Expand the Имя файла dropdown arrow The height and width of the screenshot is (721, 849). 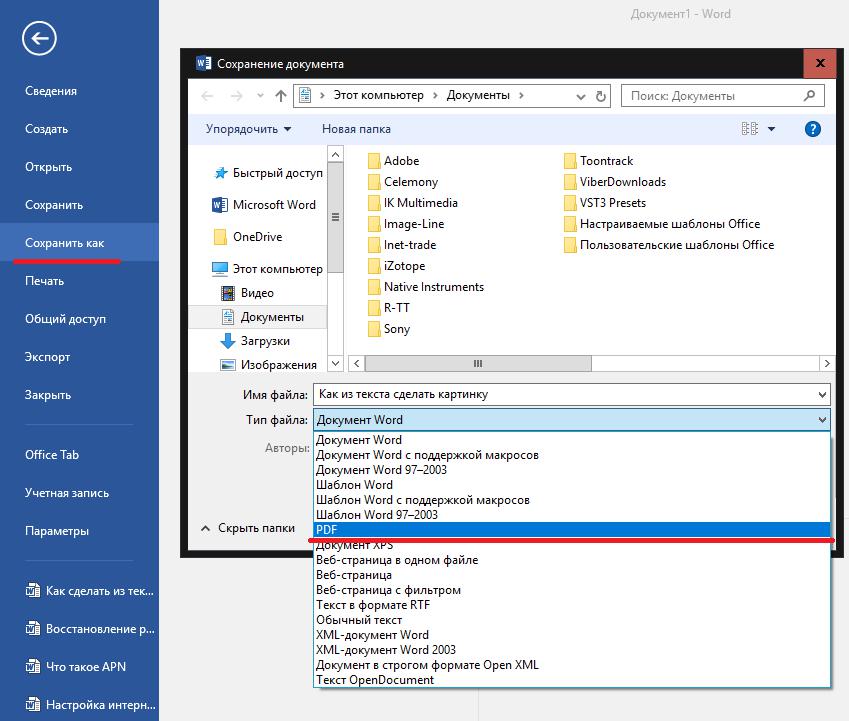tap(822, 395)
